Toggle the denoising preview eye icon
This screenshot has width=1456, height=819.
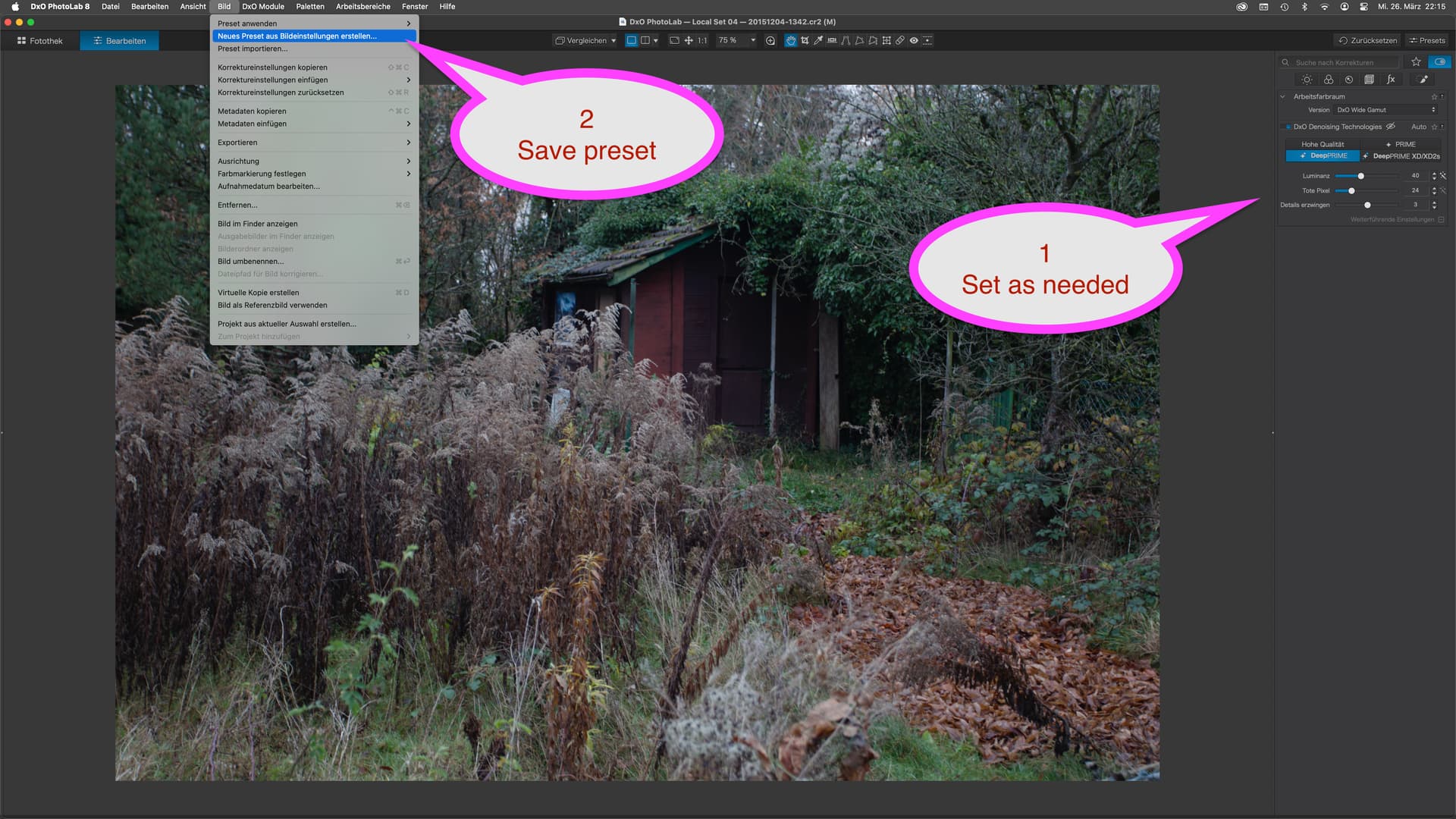(1390, 127)
